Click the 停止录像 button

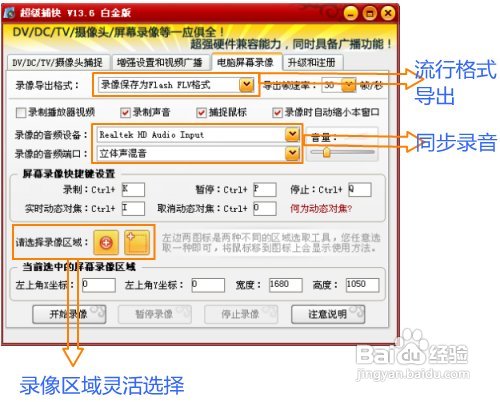click(x=241, y=314)
